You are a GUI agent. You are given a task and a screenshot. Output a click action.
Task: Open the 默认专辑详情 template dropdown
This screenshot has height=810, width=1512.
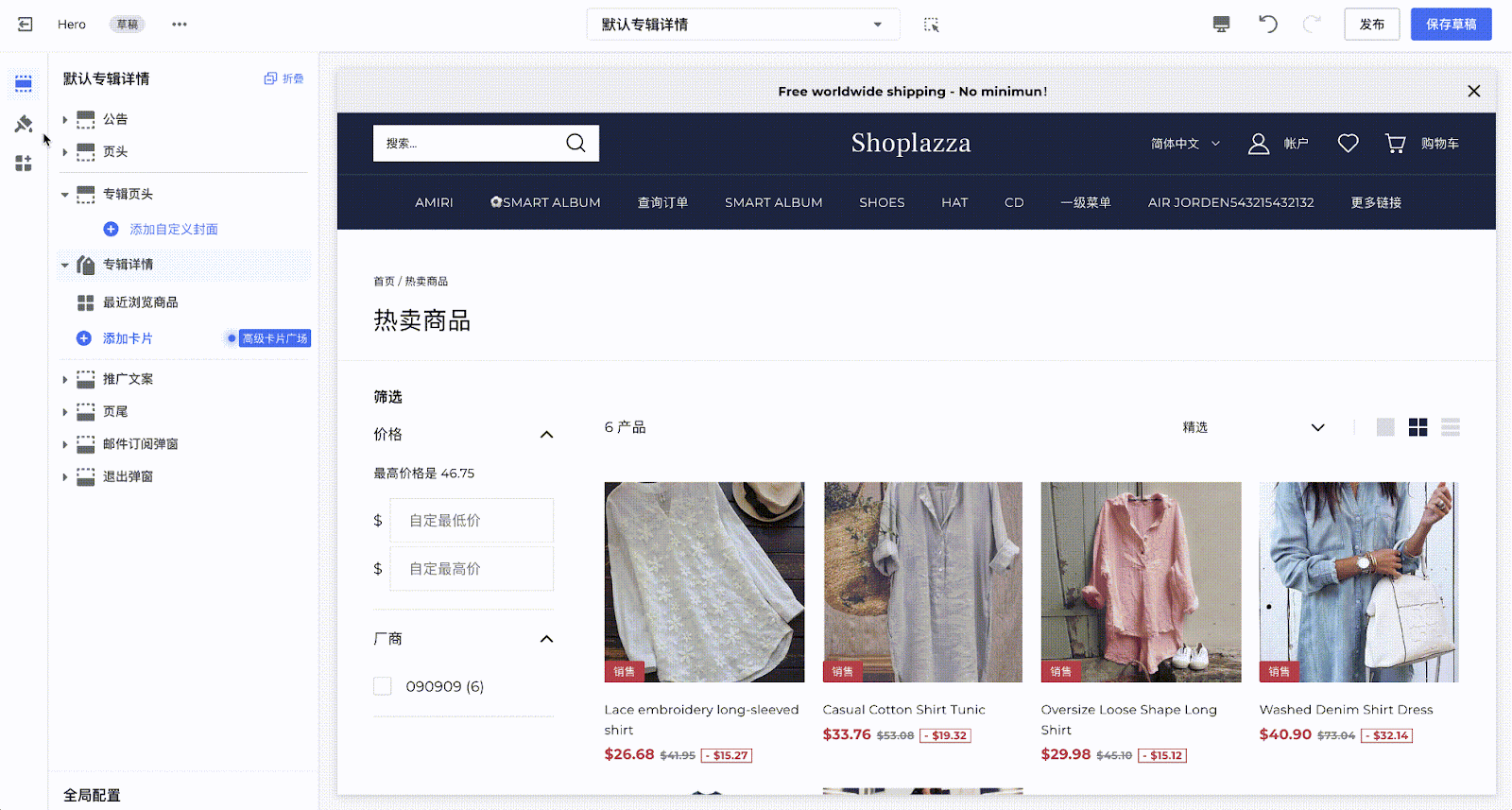743,25
